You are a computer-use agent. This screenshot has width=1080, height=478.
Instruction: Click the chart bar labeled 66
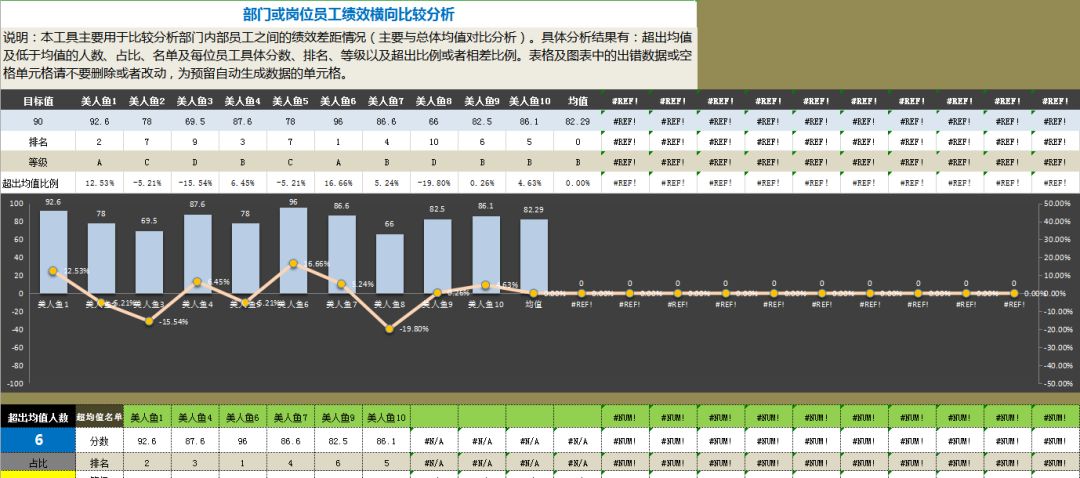(389, 264)
